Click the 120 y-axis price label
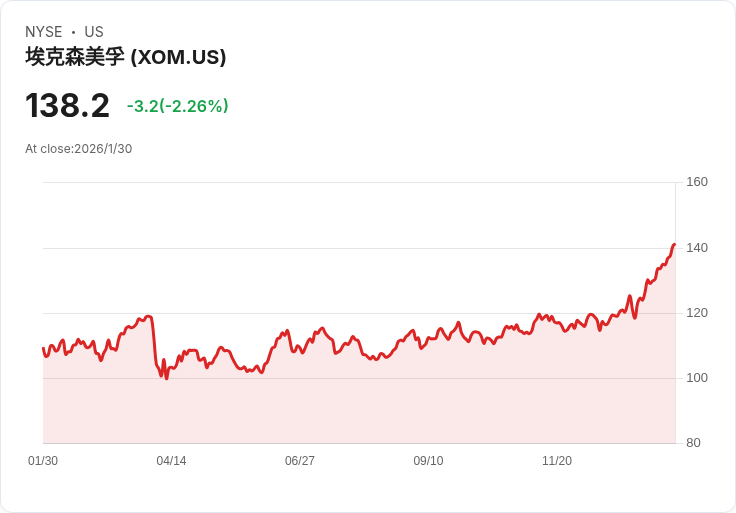This screenshot has height=513, width=736. coord(697,313)
